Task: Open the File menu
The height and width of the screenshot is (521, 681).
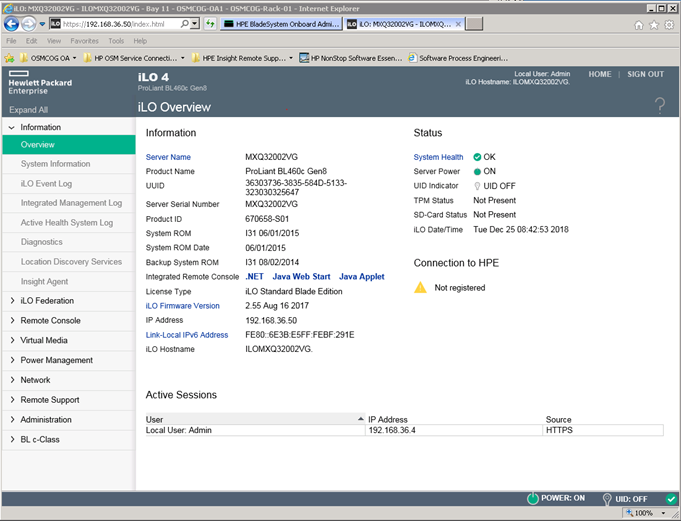Action: pos(11,41)
